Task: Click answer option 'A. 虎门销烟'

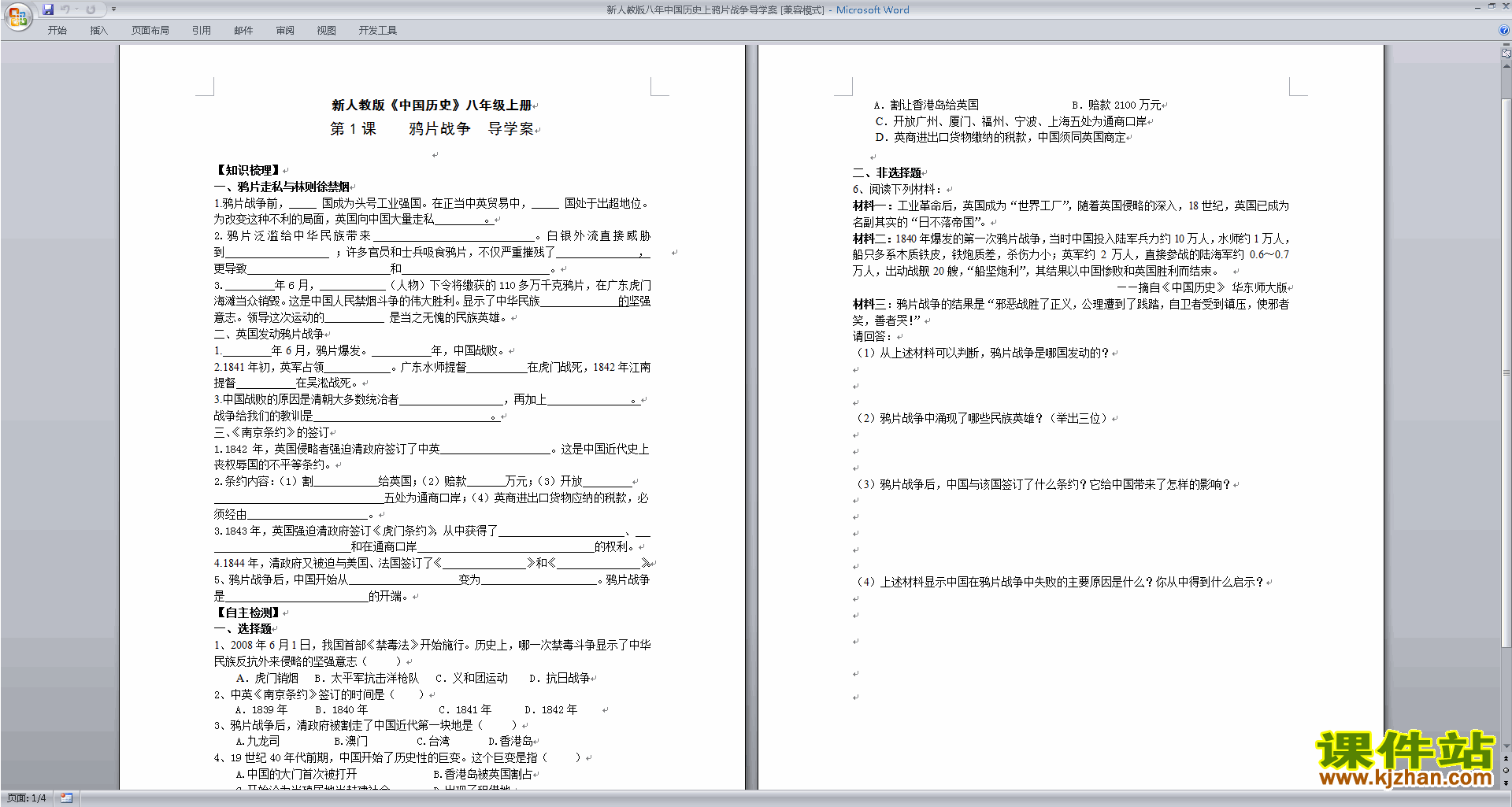Action: click(268, 678)
